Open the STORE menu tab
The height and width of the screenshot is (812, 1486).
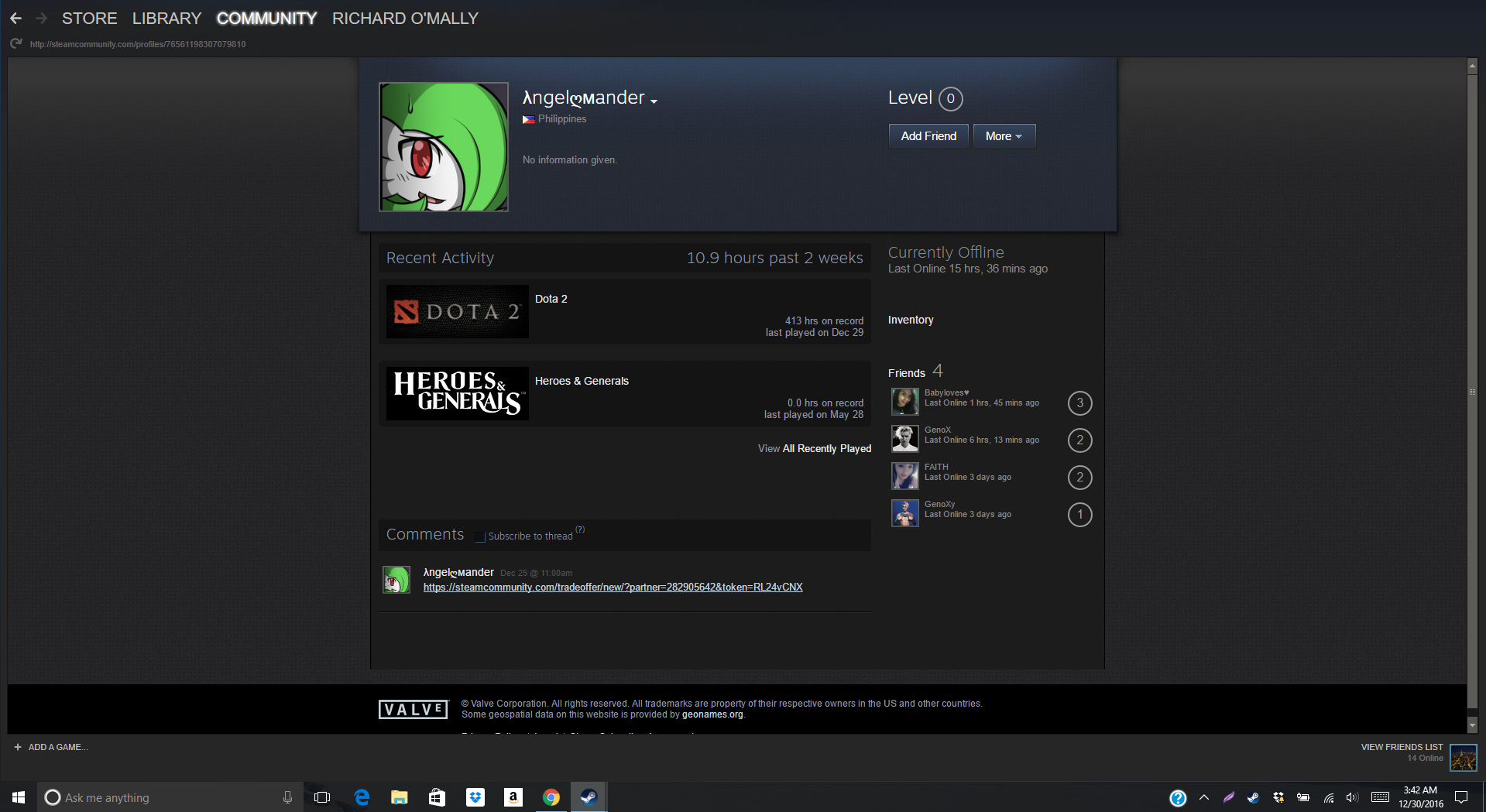click(x=89, y=18)
